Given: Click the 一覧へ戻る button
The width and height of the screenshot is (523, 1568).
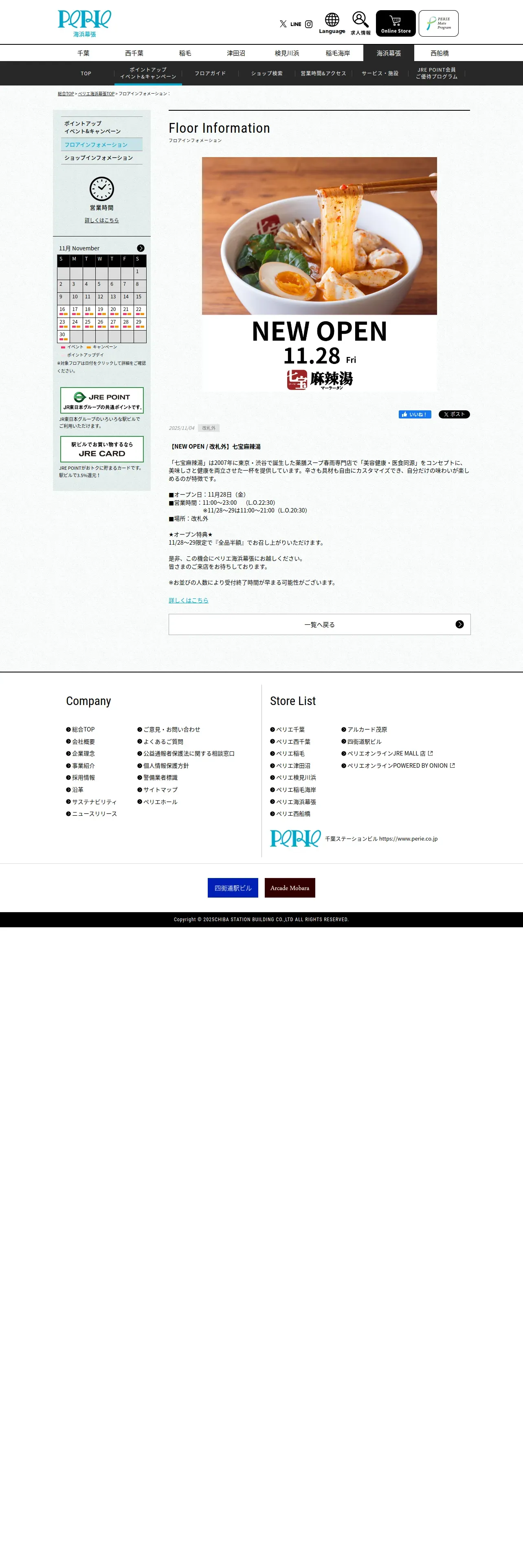Looking at the screenshot, I should point(319,624).
